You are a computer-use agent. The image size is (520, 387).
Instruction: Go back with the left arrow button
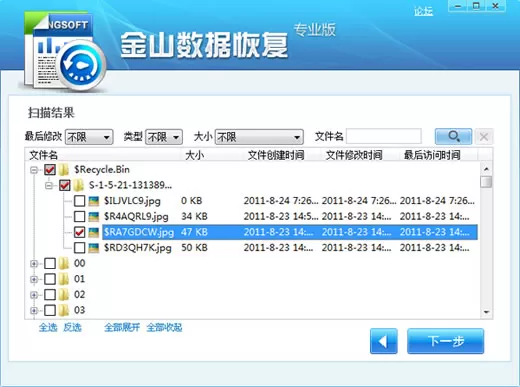[384, 341]
